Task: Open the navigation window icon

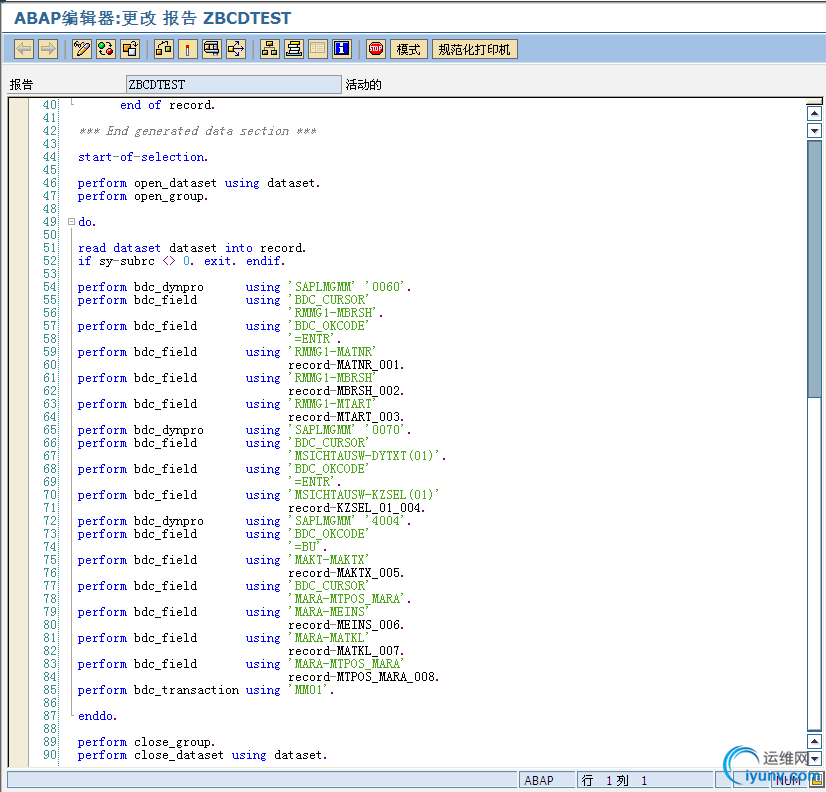Action: 294,49
